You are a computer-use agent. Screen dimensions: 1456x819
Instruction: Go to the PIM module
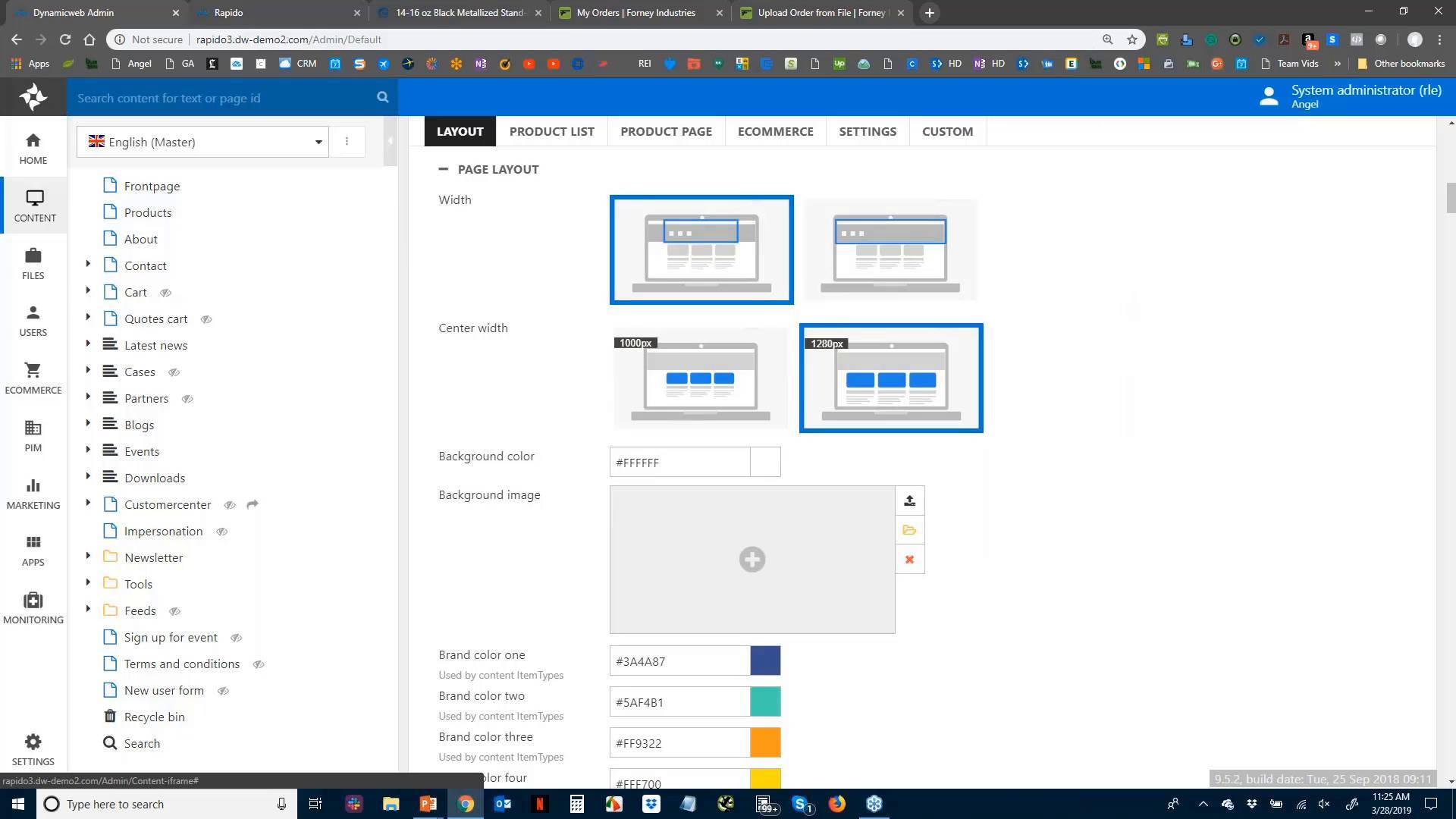pyautogui.click(x=33, y=435)
